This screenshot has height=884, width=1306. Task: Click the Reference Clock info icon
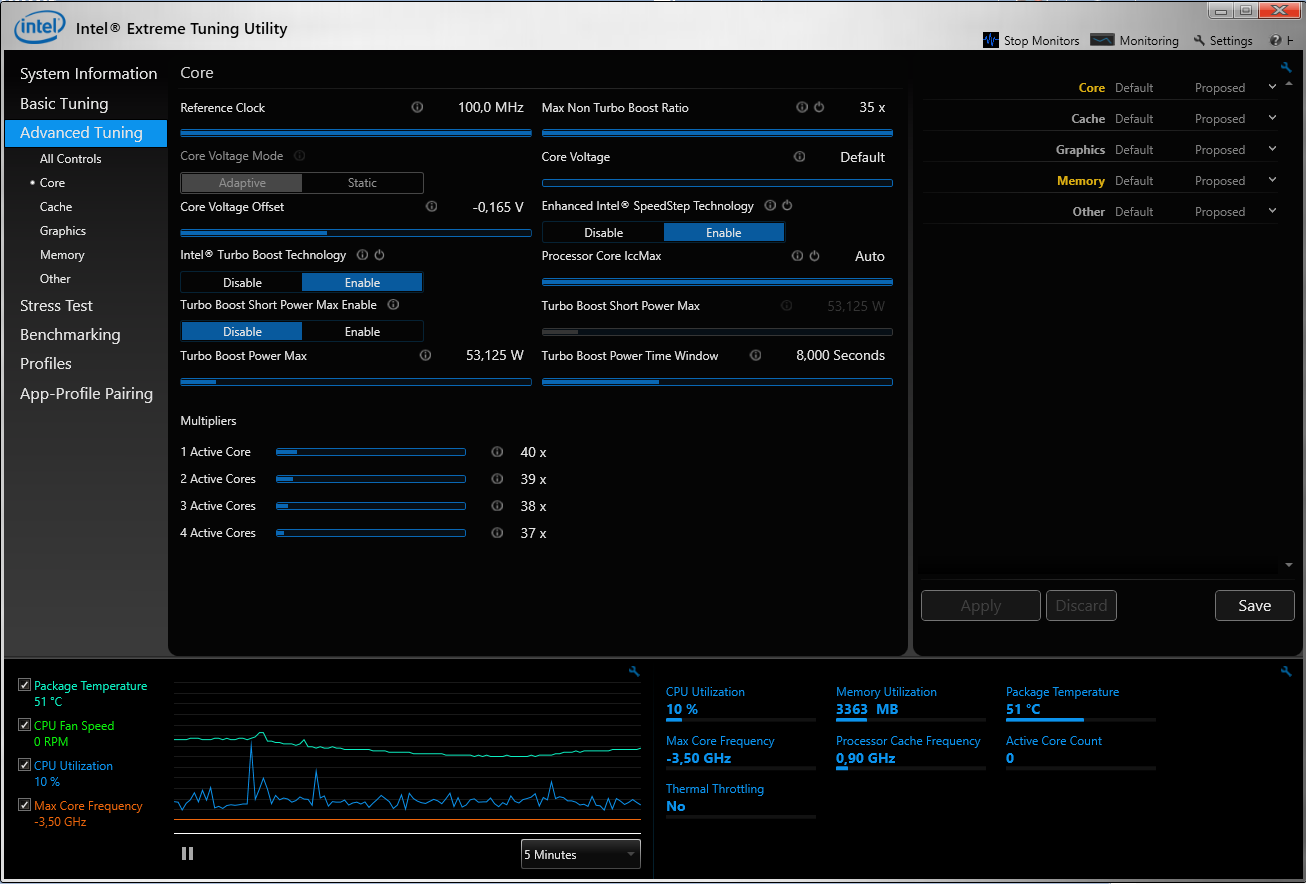coord(417,107)
